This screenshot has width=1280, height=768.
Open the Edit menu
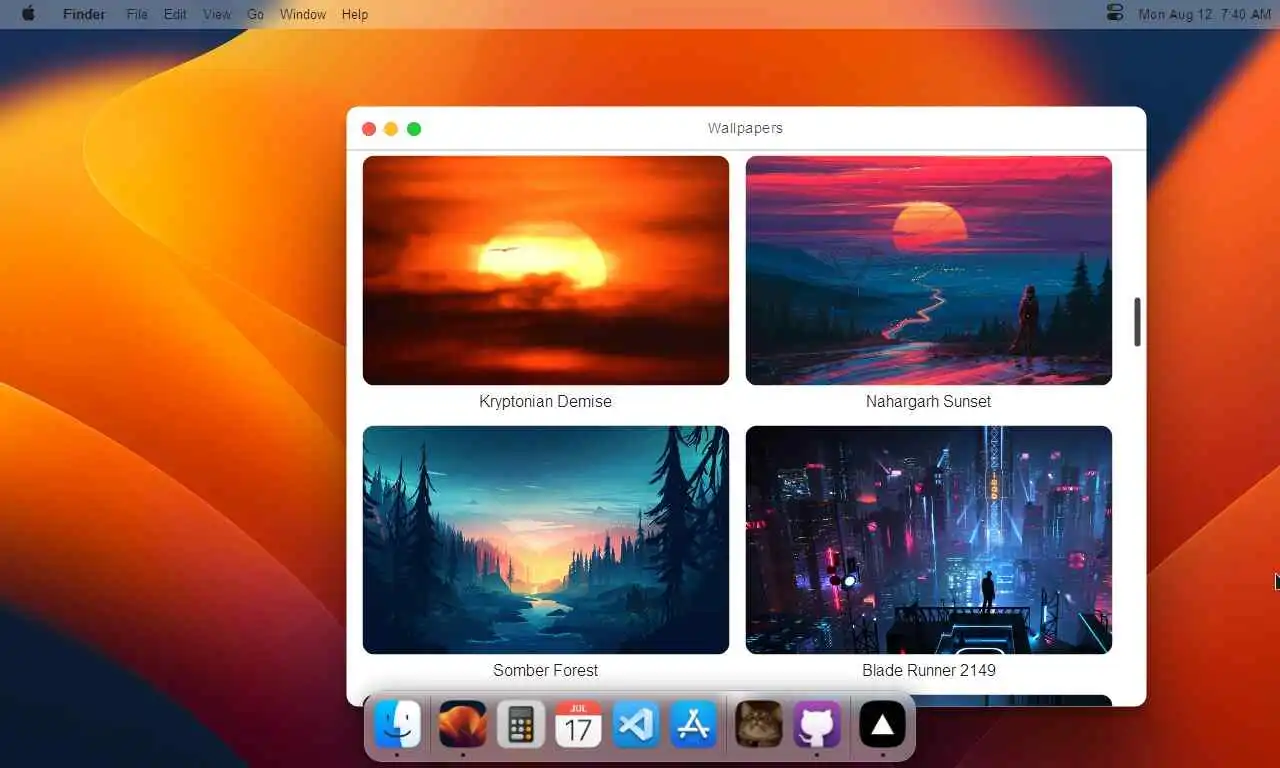tap(175, 14)
